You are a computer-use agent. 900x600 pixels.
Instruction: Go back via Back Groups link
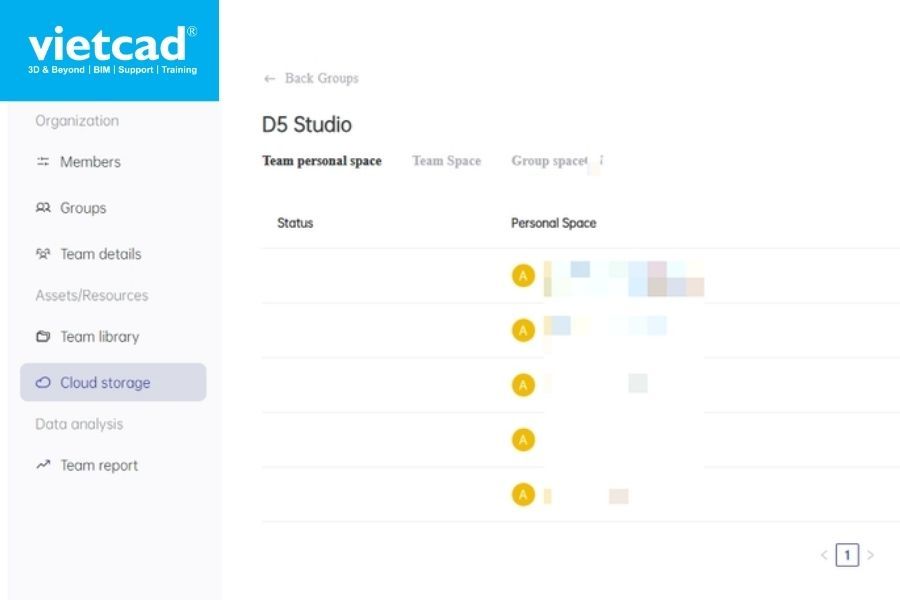click(x=321, y=78)
